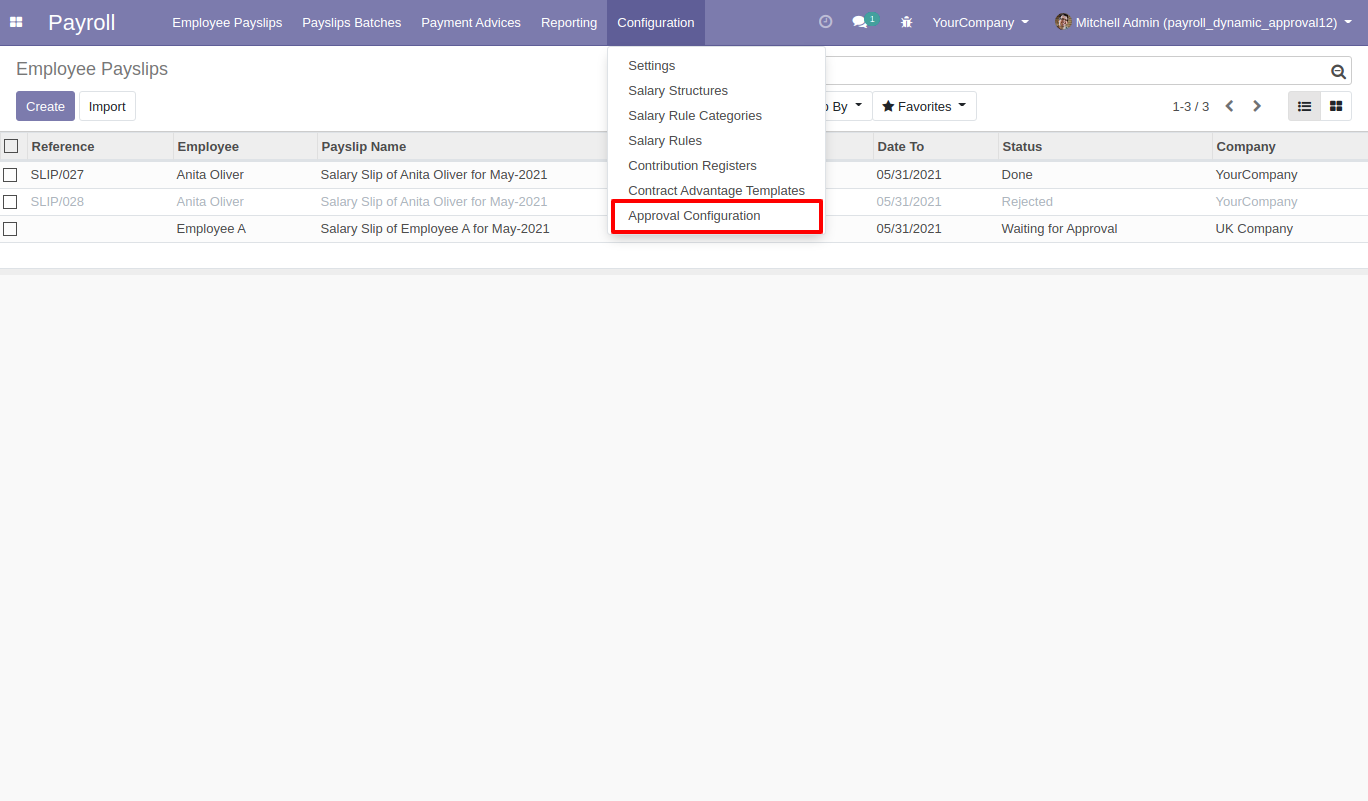This screenshot has height=801, width=1368.
Task: Go to next page arrow
Action: tap(1257, 106)
